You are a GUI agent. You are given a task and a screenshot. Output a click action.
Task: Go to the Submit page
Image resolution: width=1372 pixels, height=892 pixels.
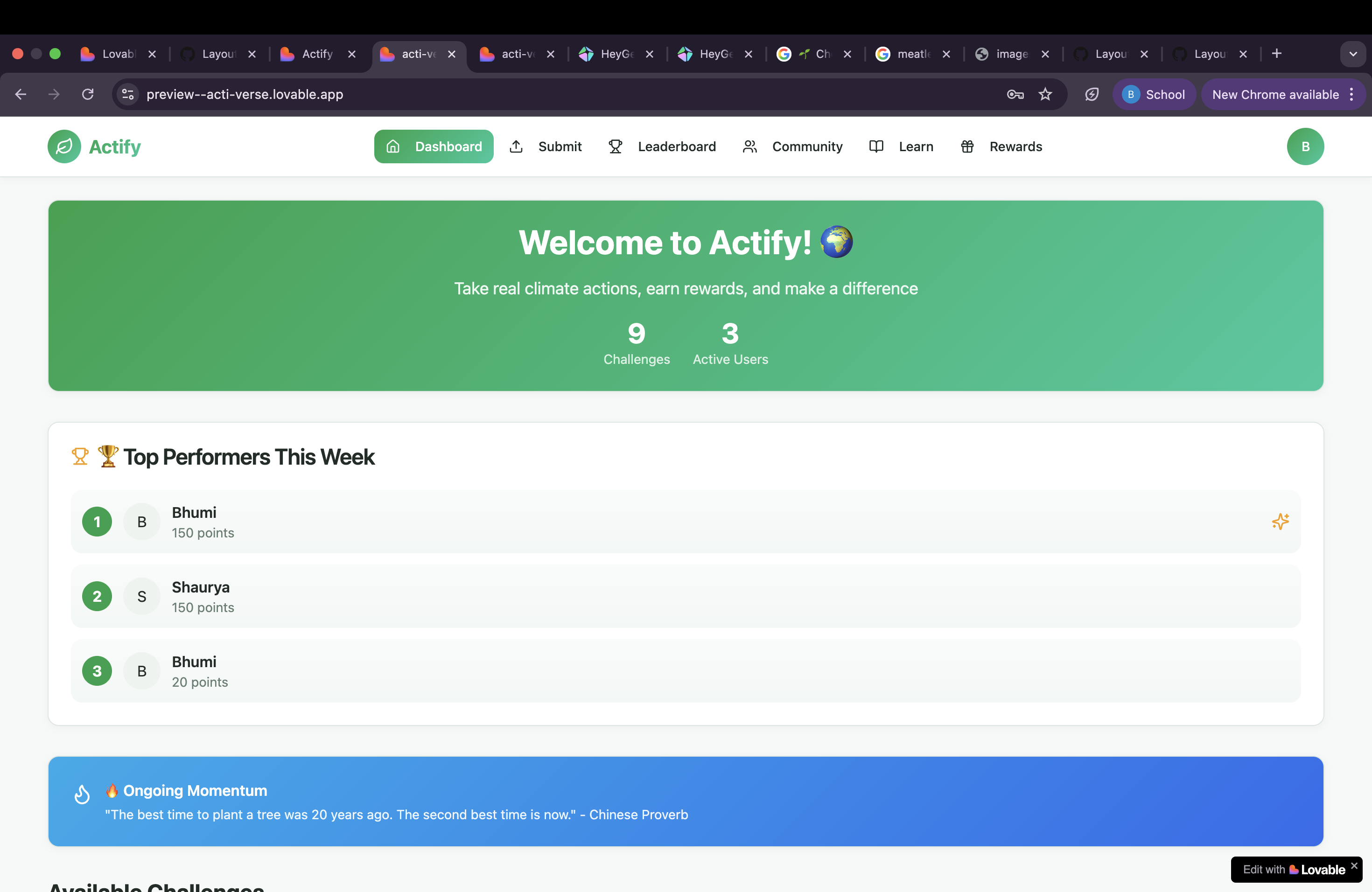(546, 146)
